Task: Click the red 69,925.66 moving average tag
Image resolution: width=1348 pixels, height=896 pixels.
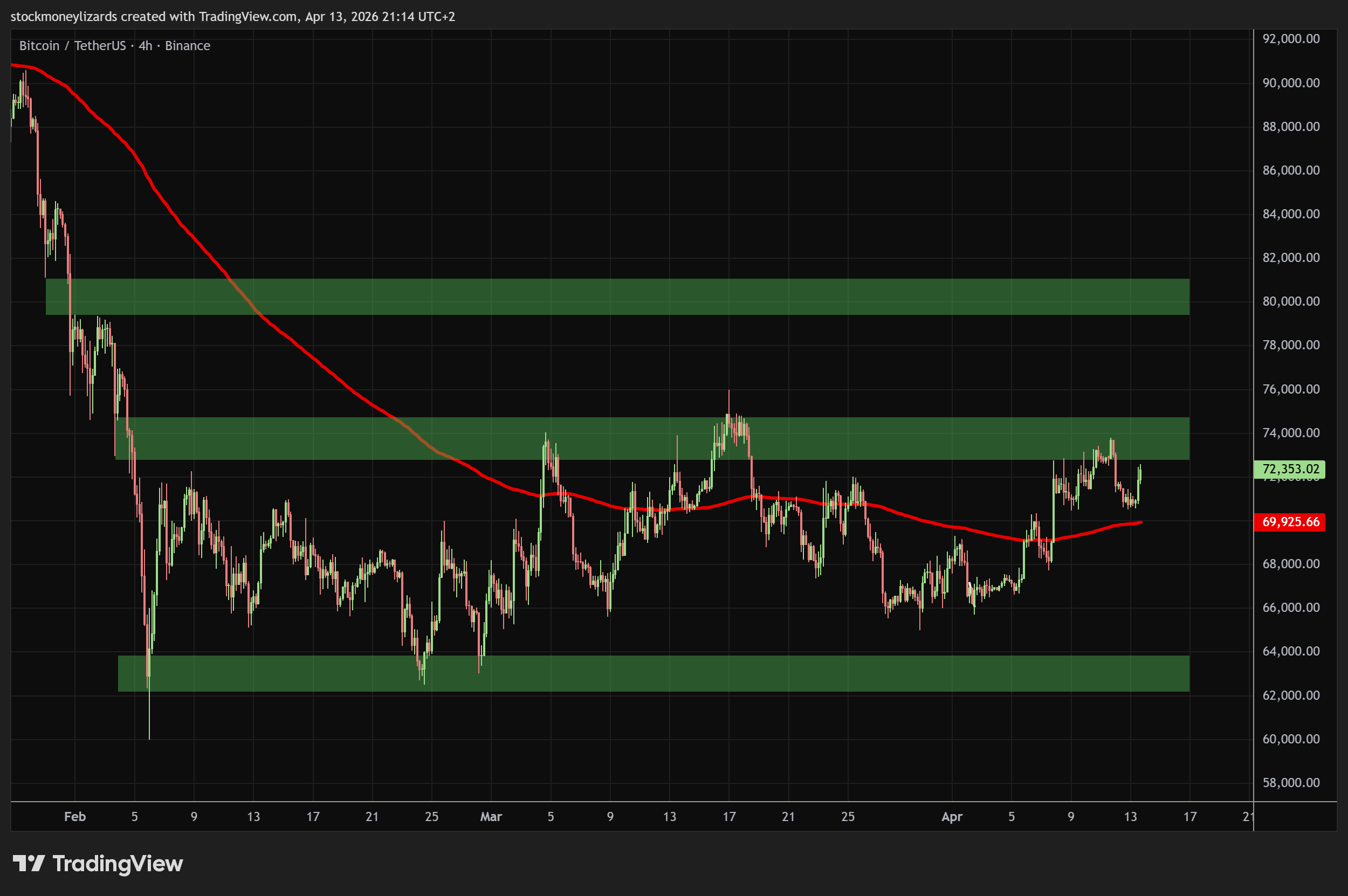Action: [1290, 522]
